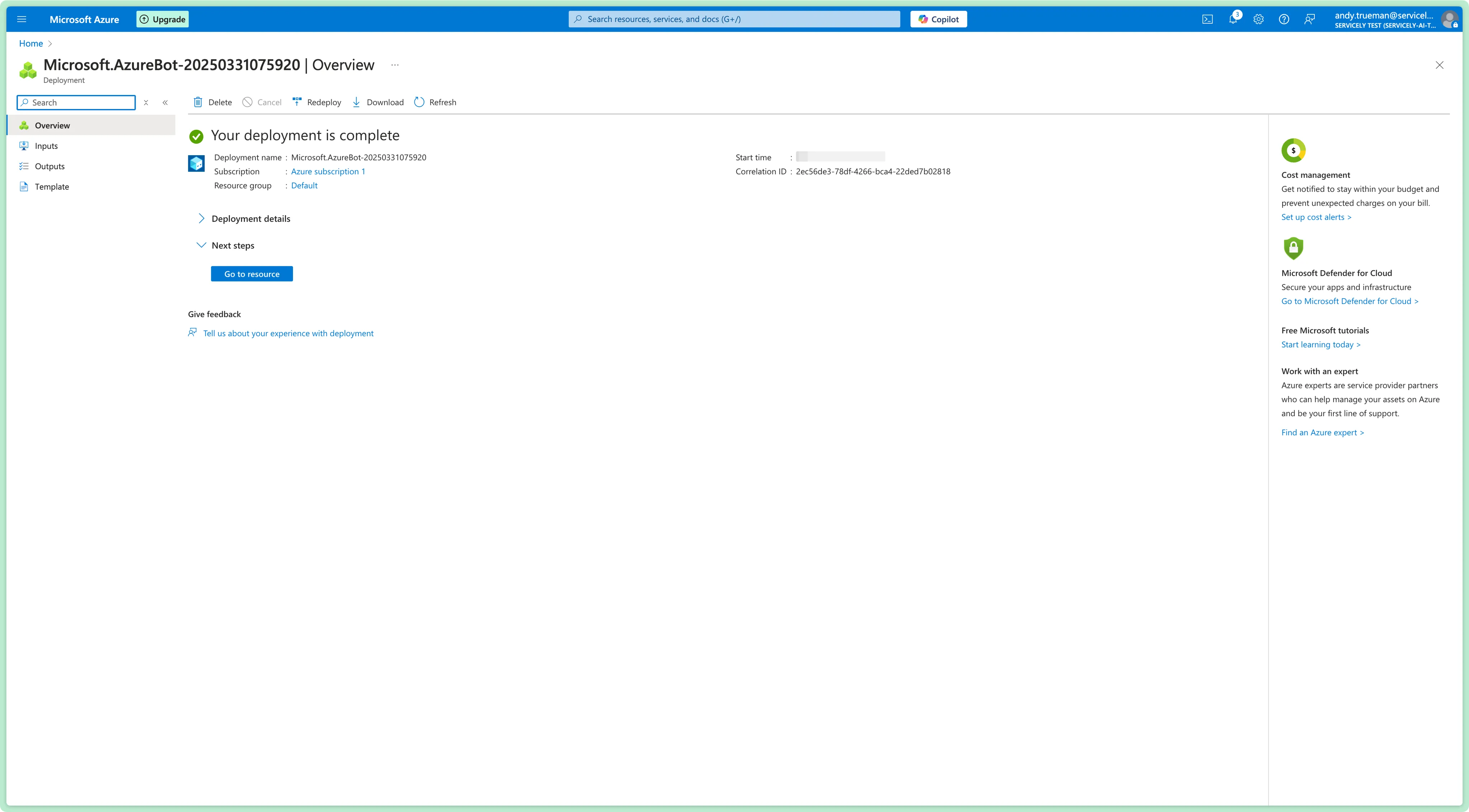Click the Cost management dollar icon

(1293, 151)
